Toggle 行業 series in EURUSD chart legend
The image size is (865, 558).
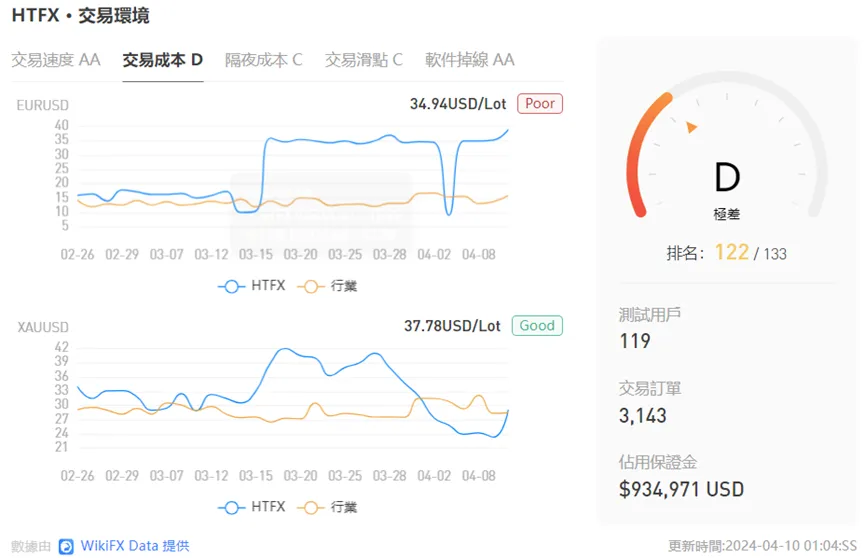point(327,286)
